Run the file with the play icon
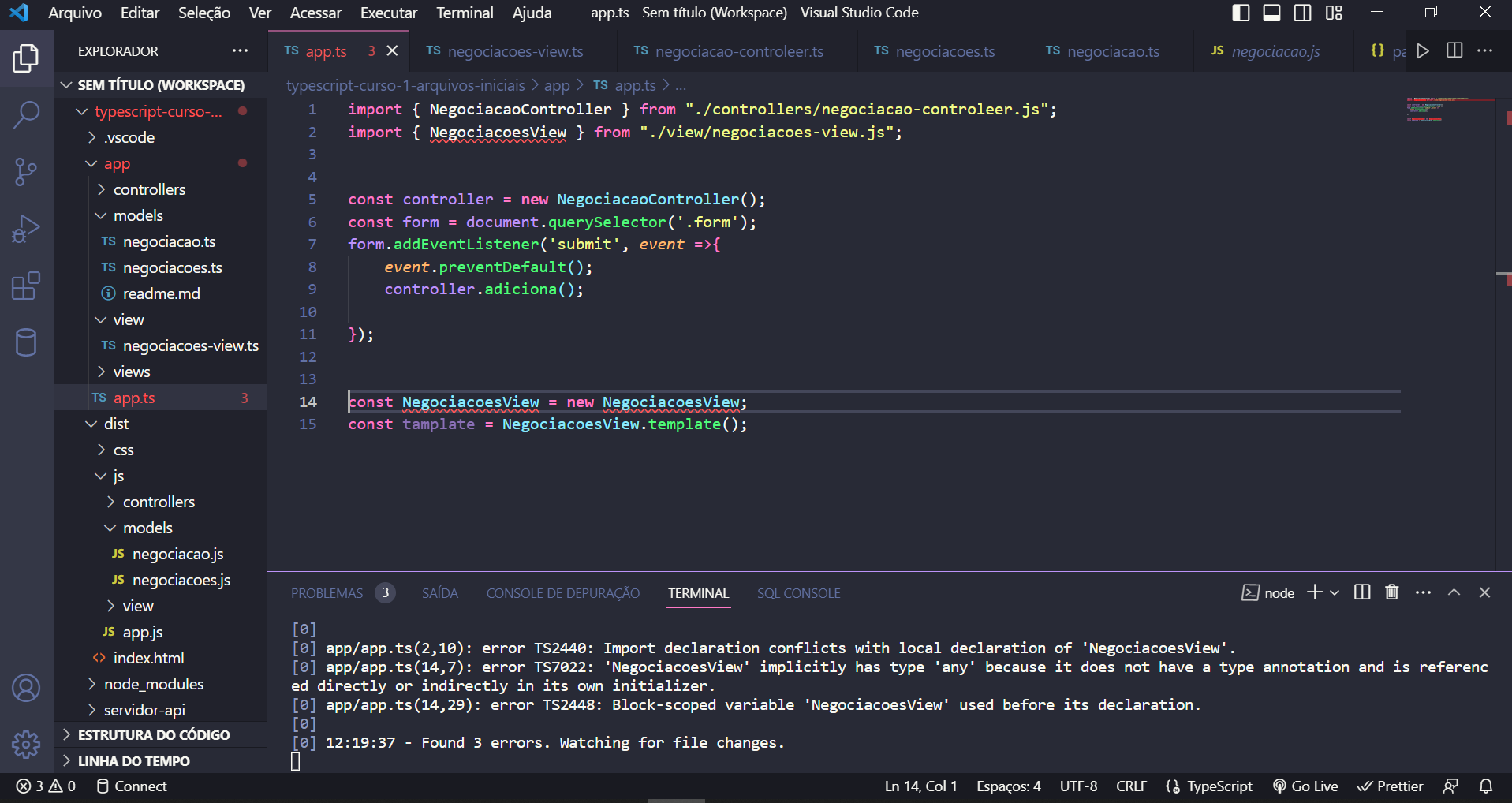The image size is (1512, 803). 1423,51
